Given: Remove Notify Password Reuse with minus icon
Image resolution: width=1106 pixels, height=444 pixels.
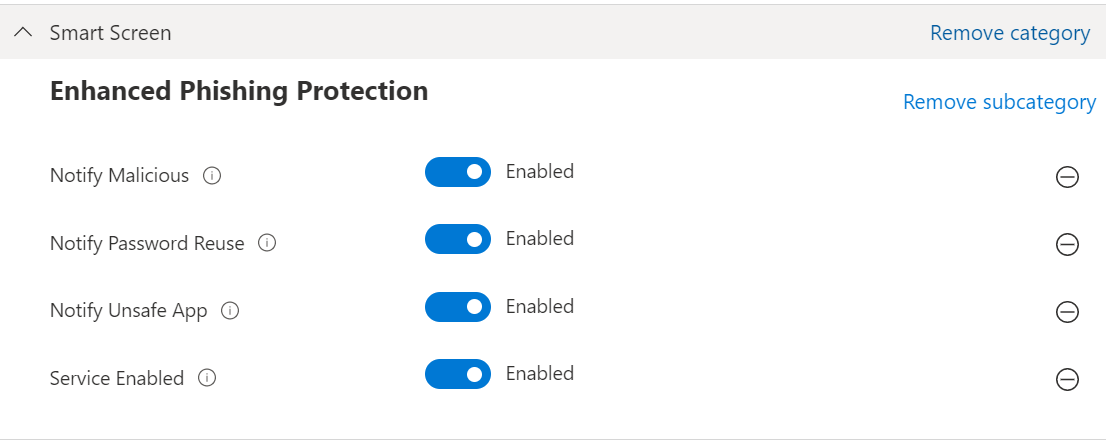Looking at the screenshot, I should [x=1067, y=244].
